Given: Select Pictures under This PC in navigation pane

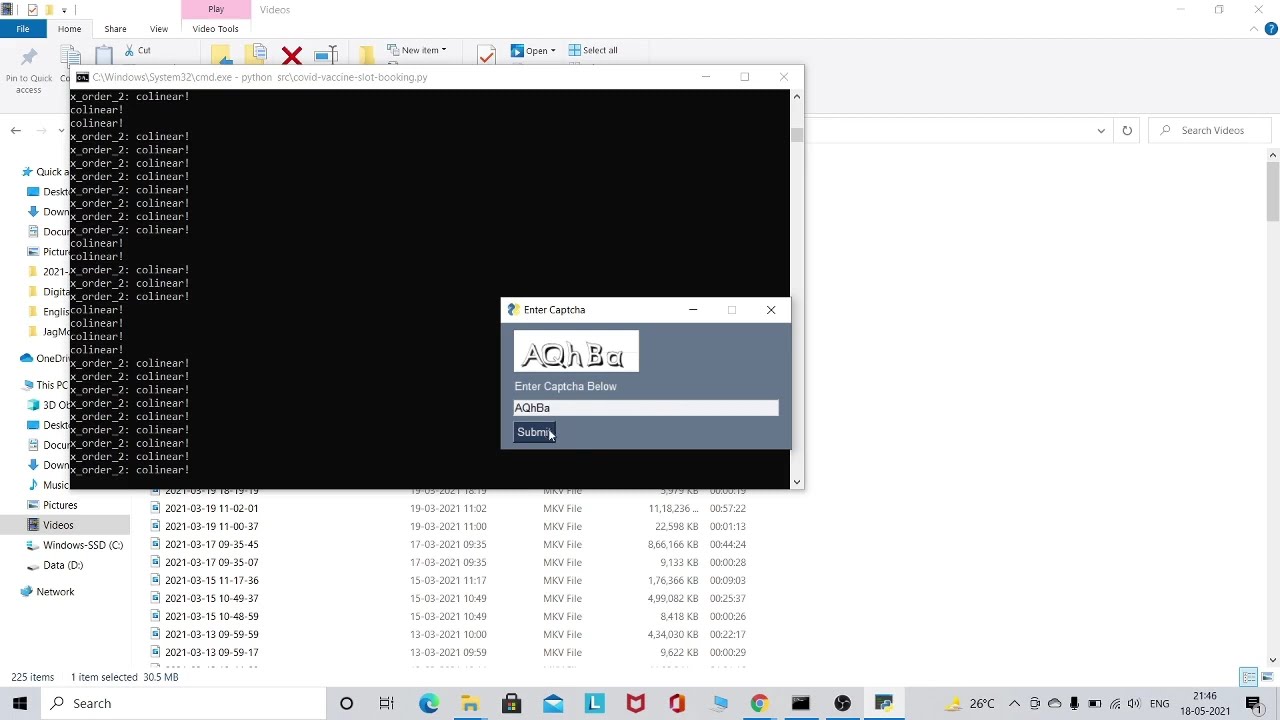Looking at the screenshot, I should 60,505.
